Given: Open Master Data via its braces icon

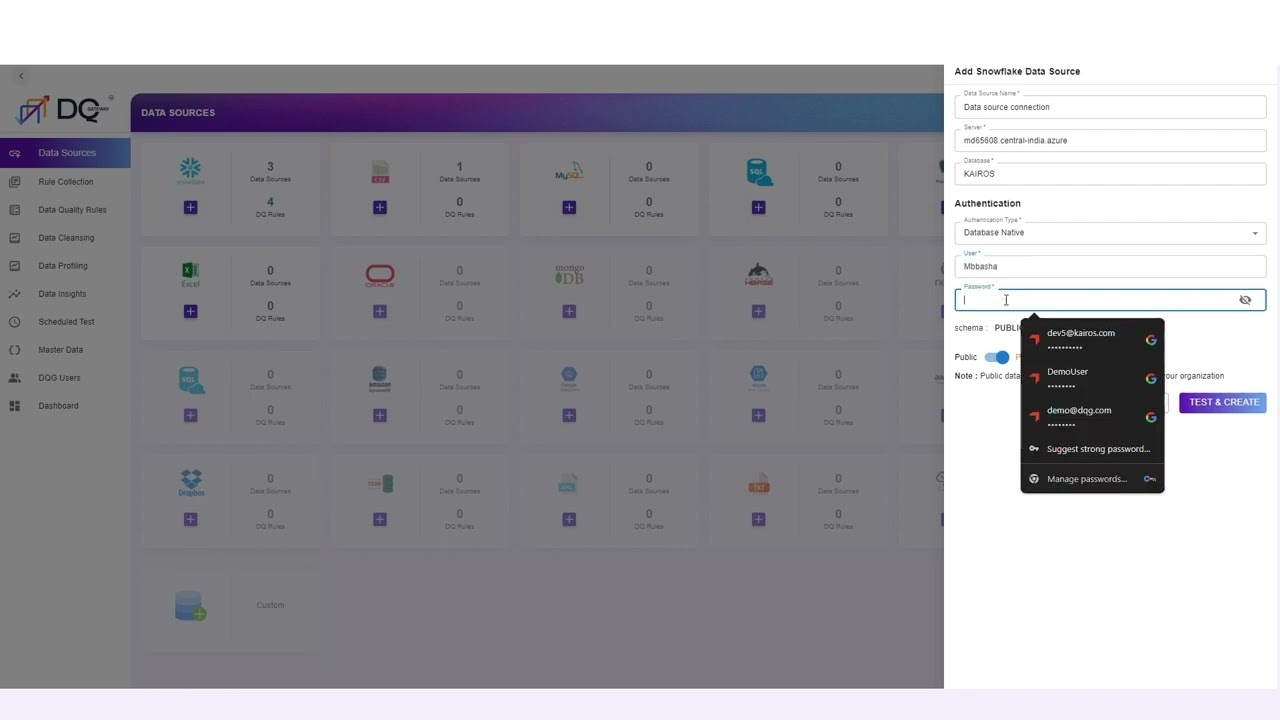Looking at the screenshot, I should (x=14, y=350).
